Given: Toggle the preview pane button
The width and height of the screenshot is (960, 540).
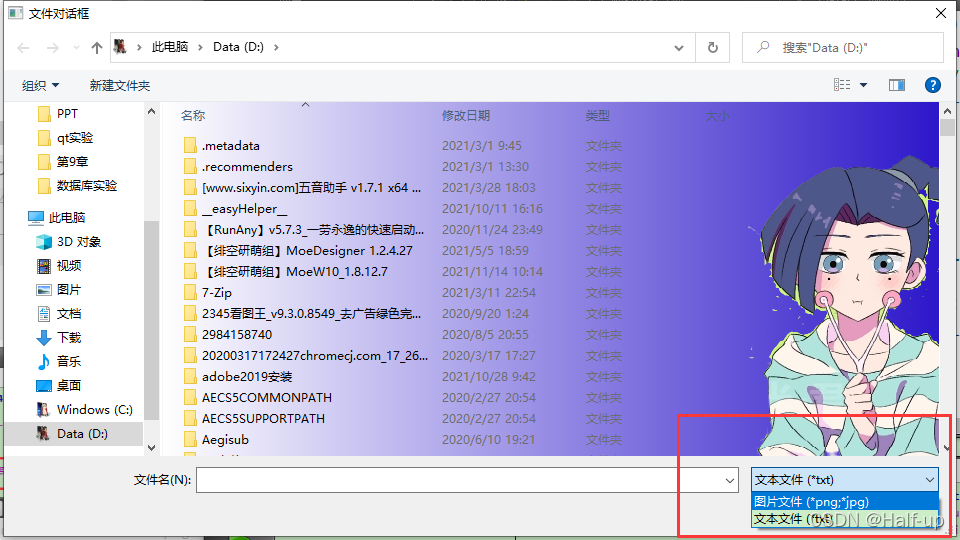Looking at the screenshot, I should tap(897, 85).
